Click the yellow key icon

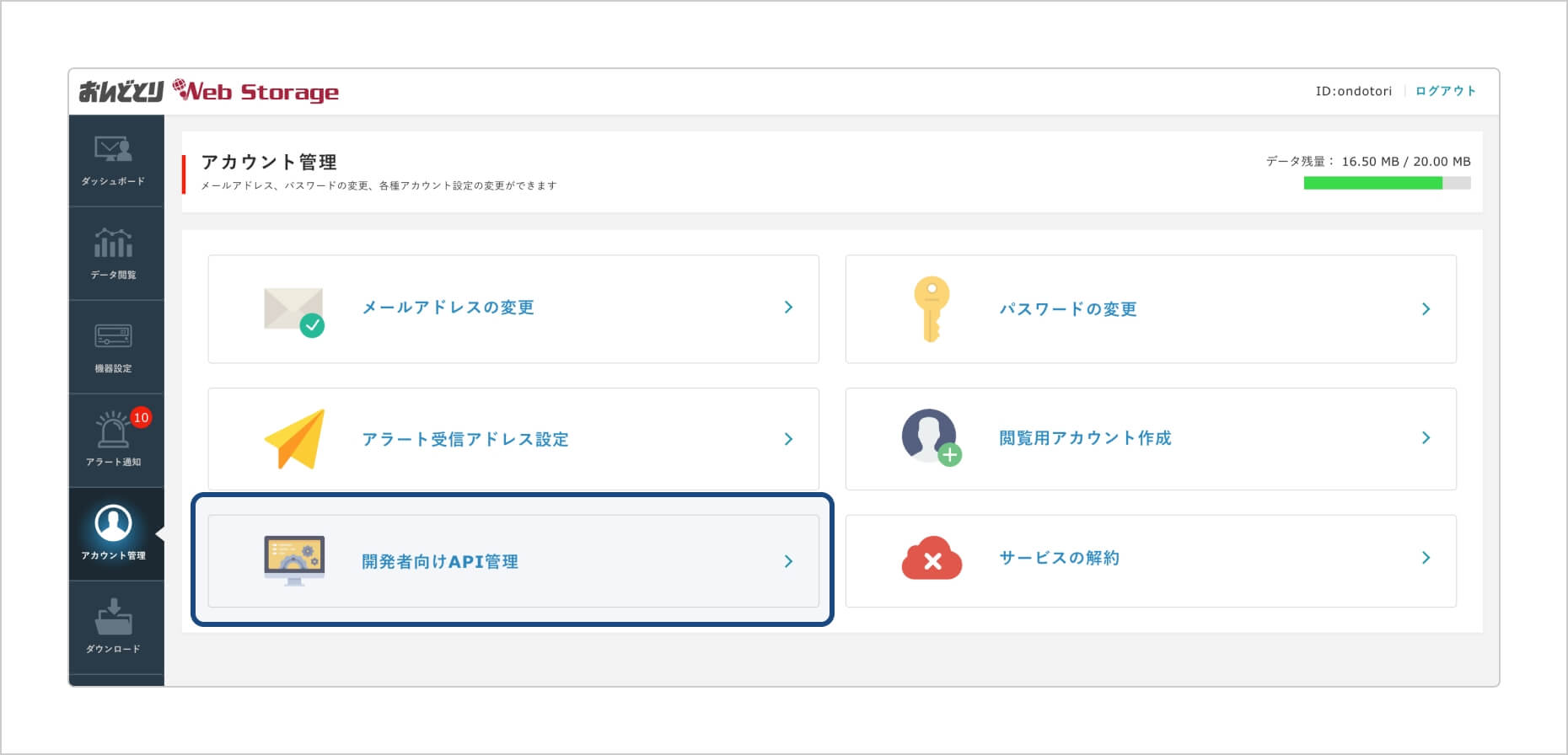[x=932, y=309]
